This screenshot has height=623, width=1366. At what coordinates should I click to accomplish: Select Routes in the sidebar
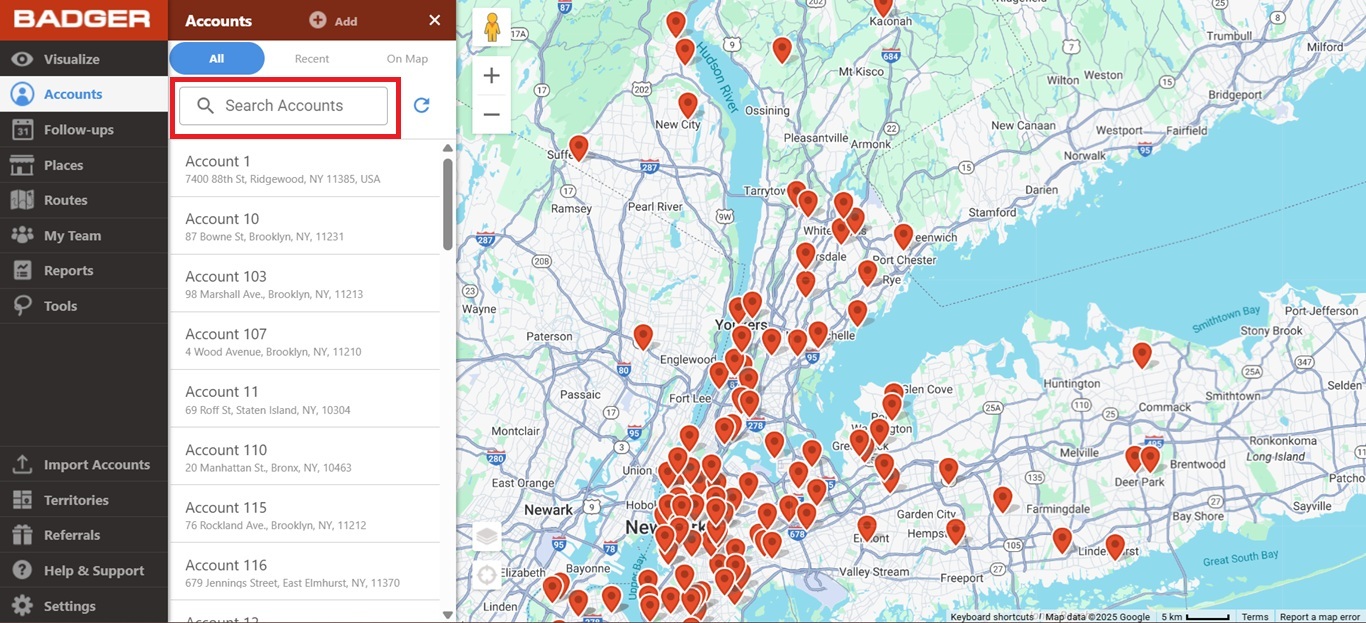[x=84, y=200]
